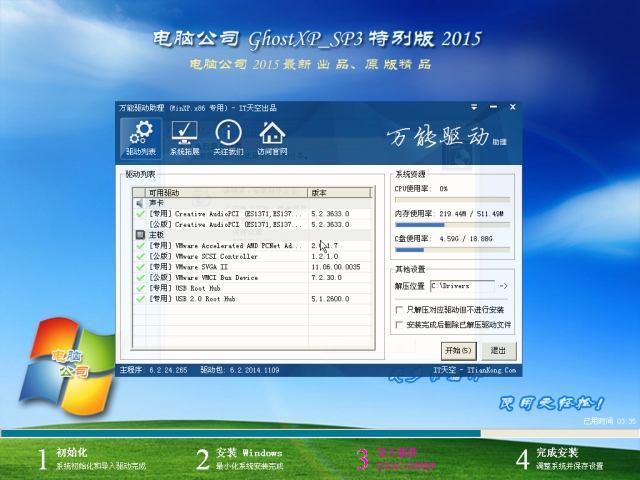640x480 pixels.
Task: Uncheck the VMware VMCI Bus Device driver
Action: tap(140, 277)
